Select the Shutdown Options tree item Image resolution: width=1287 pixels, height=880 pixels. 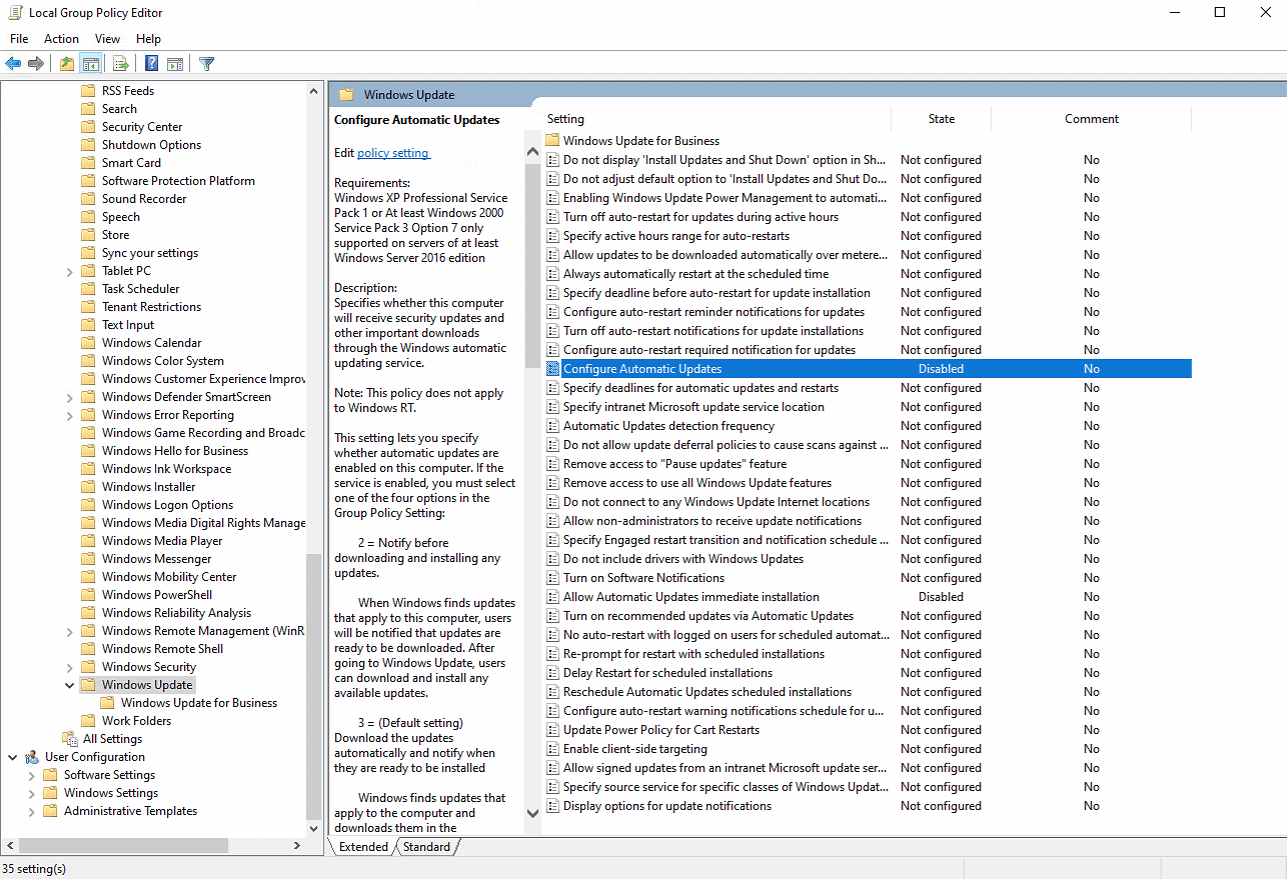tap(151, 145)
